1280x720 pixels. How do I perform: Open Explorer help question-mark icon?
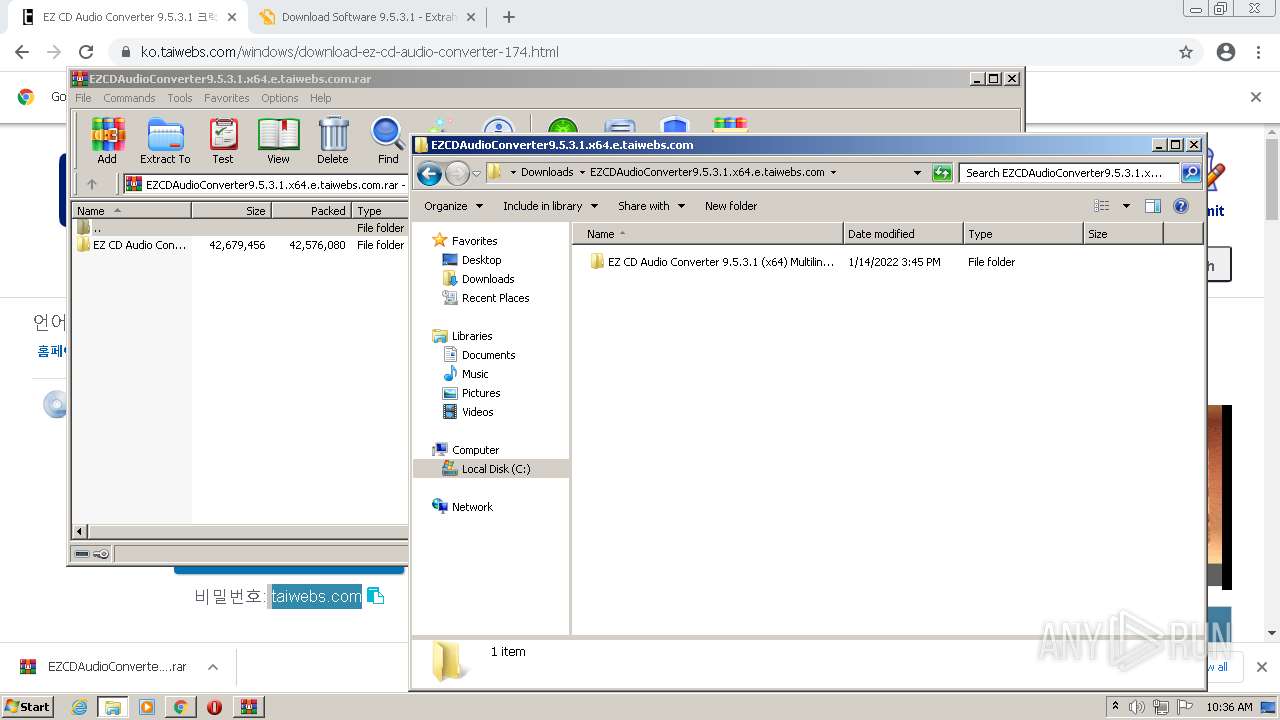(1181, 206)
